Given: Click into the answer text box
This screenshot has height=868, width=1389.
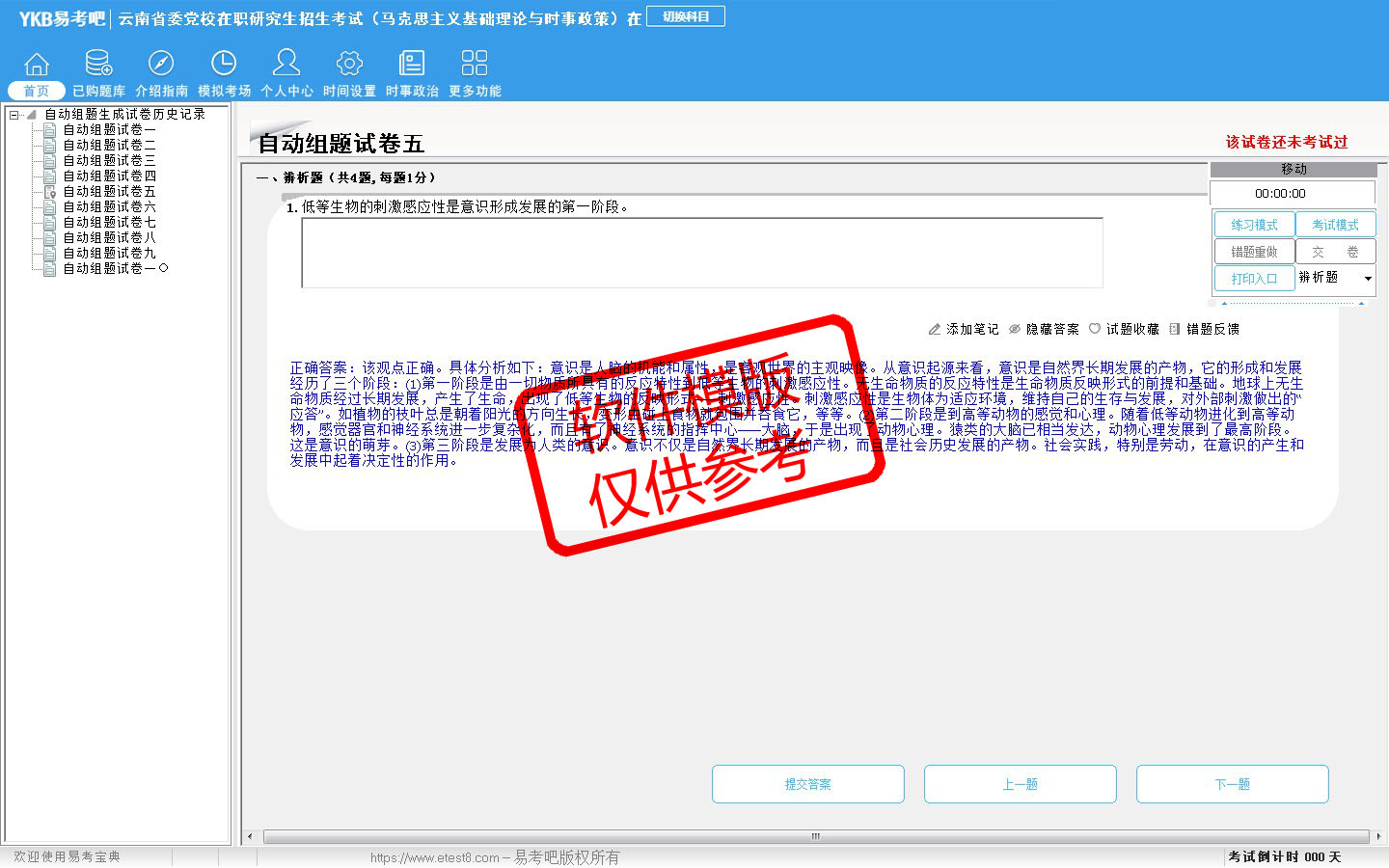Looking at the screenshot, I should (701, 253).
